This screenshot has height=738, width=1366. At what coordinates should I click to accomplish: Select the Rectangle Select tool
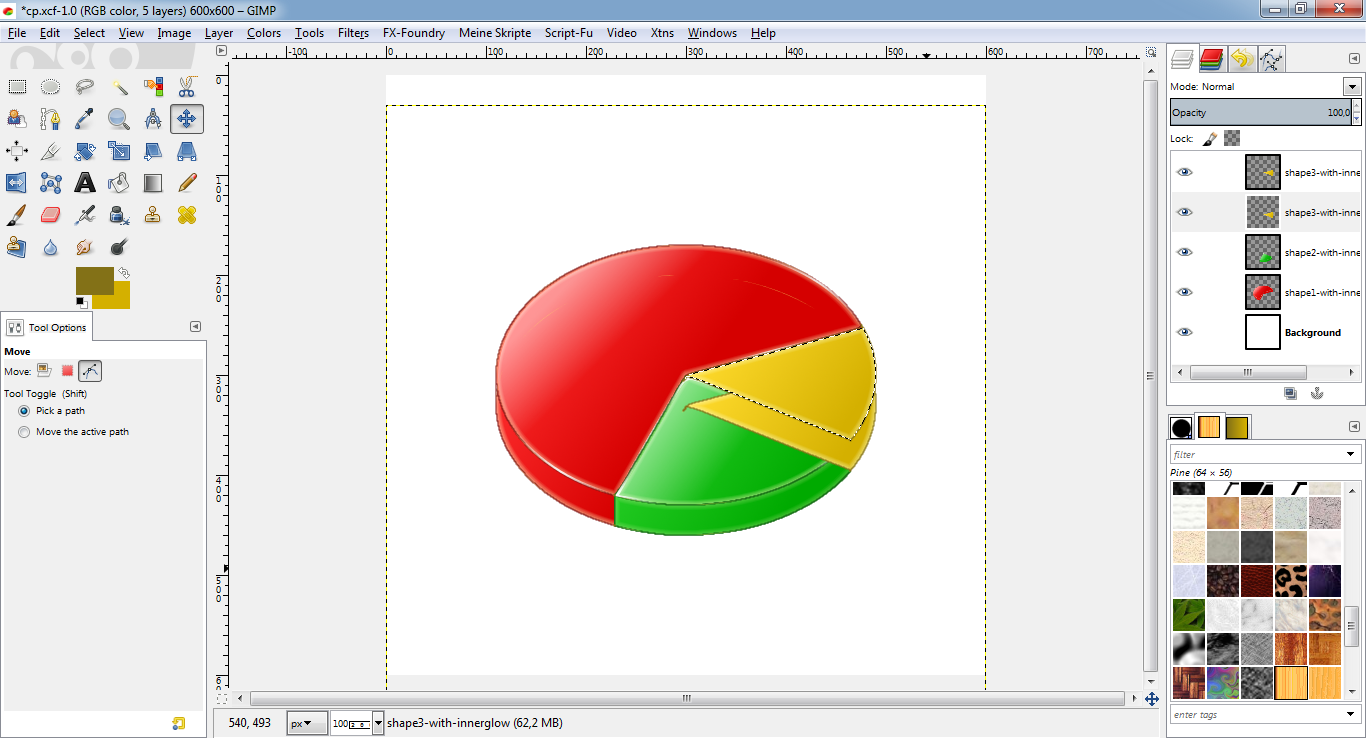tap(17, 87)
